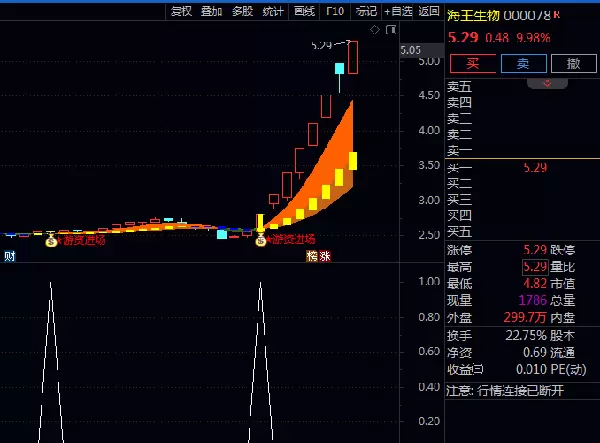Open the 复权 adjustment menu

pos(181,11)
